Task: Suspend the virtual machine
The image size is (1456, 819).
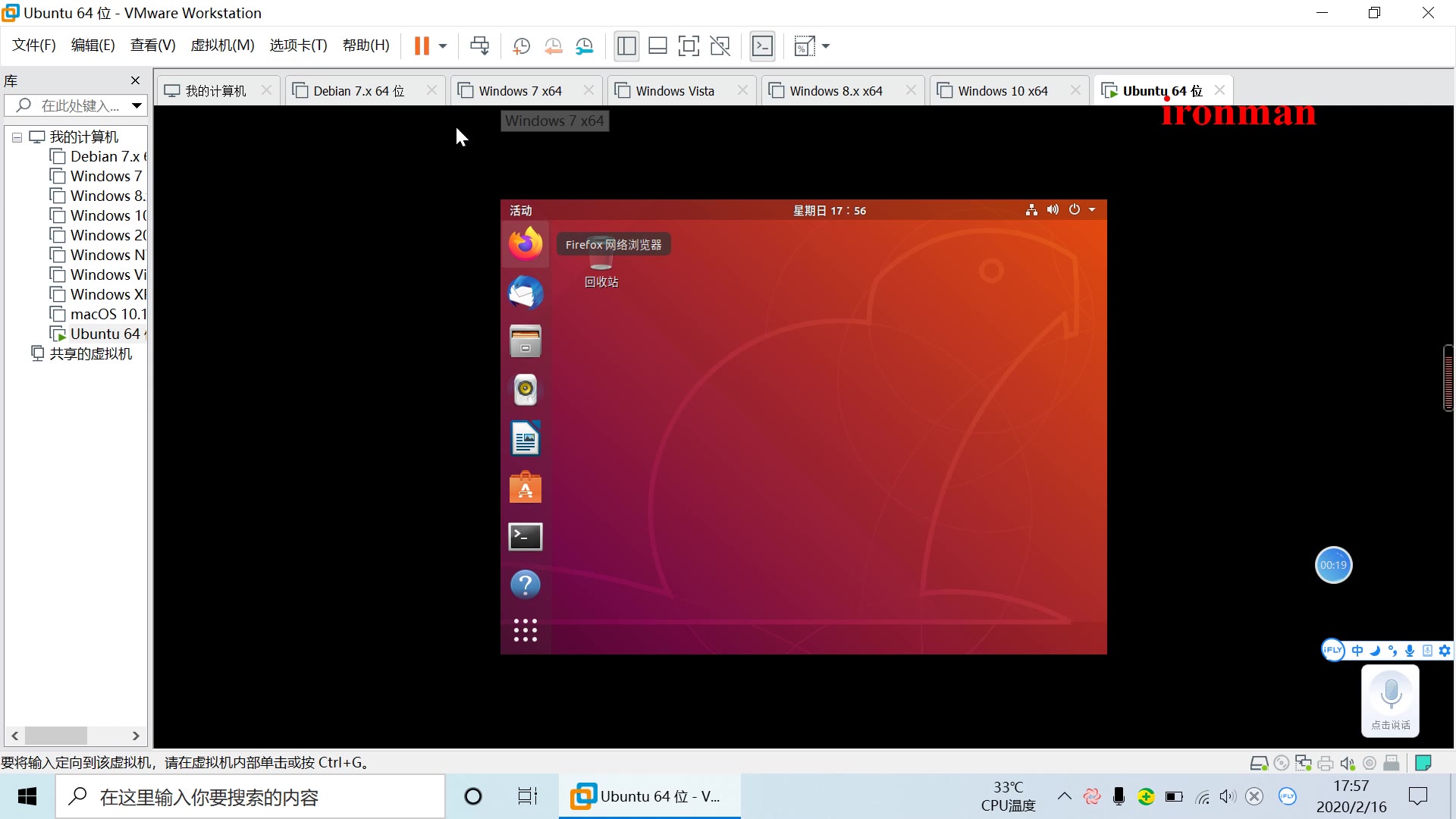Action: [422, 45]
